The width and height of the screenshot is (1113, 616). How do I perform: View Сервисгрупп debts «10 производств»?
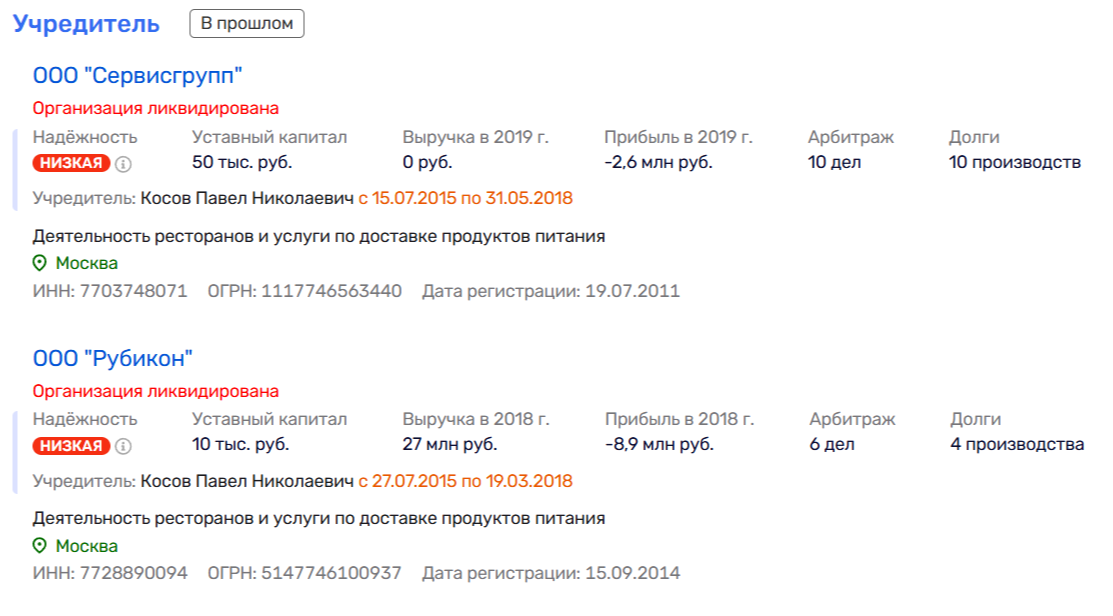[x=1014, y=162]
